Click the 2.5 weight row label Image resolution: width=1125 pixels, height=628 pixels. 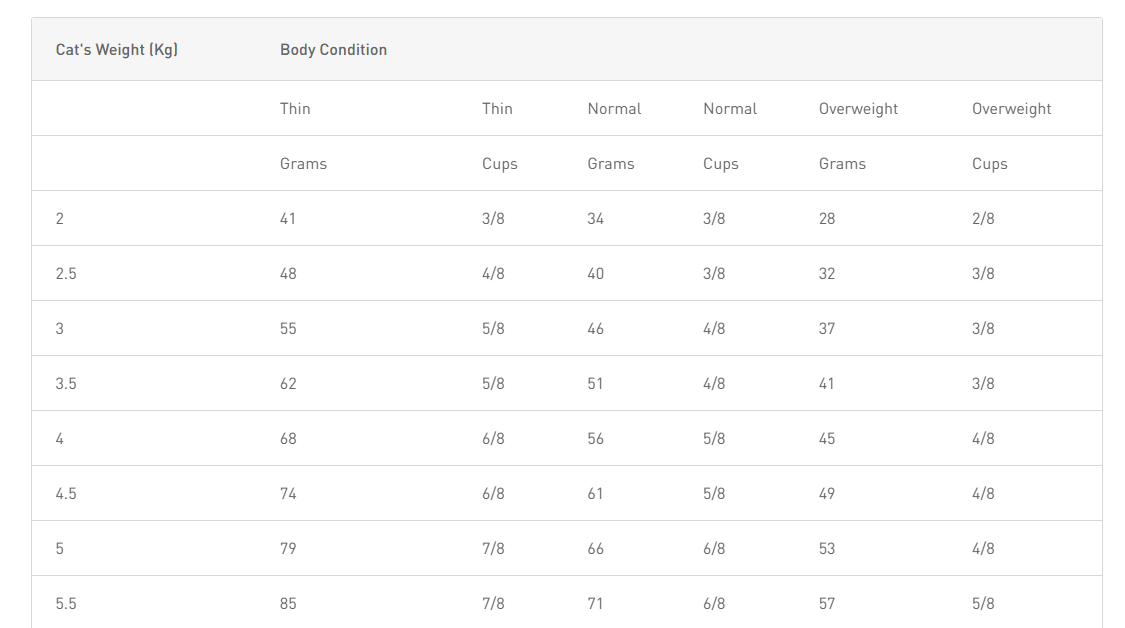pyautogui.click(x=66, y=274)
